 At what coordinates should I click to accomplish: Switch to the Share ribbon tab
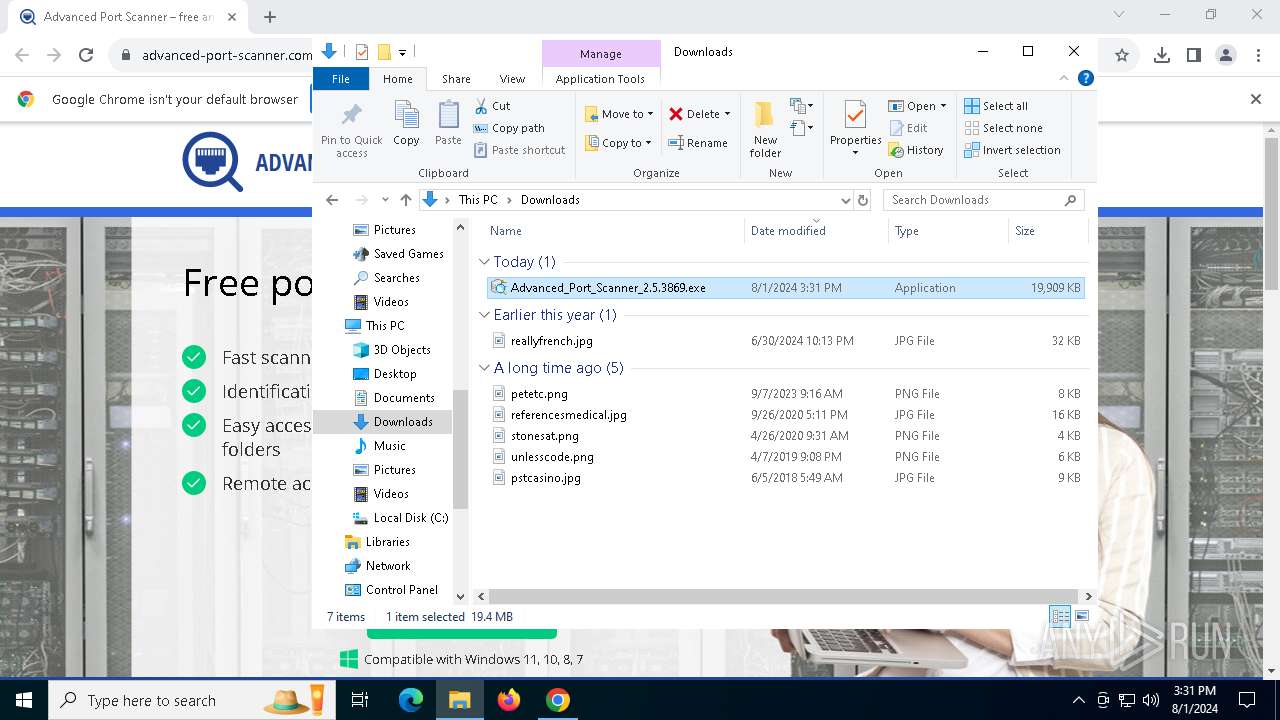tap(456, 79)
